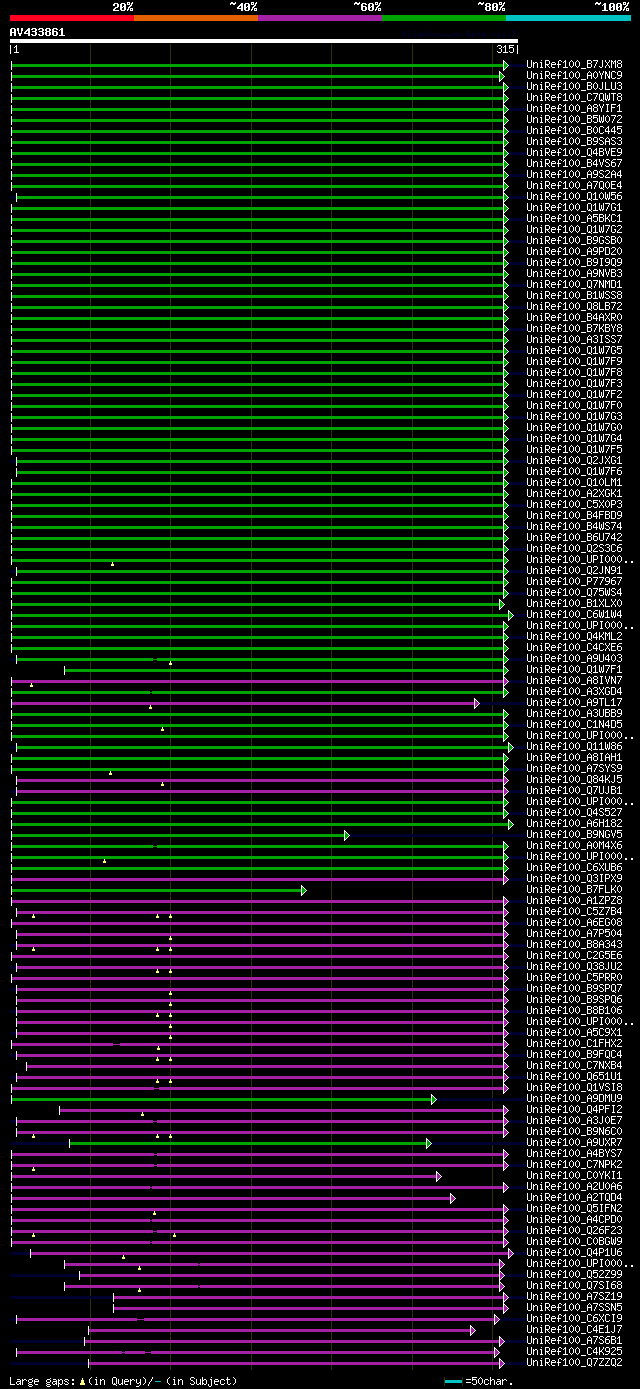Click the entry UniRef100_B8A343
Viewport: 640px width, 1389px height.
click(x=574, y=945)
